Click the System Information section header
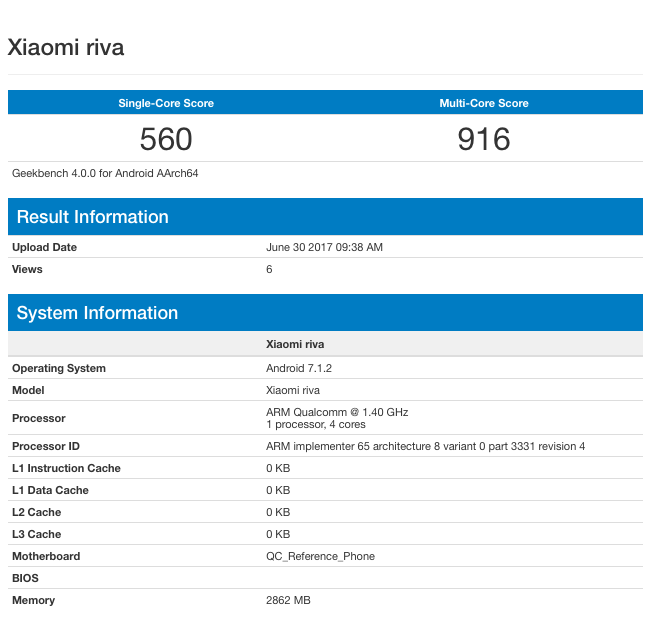 pyautogui.click(x=97, y=313)
